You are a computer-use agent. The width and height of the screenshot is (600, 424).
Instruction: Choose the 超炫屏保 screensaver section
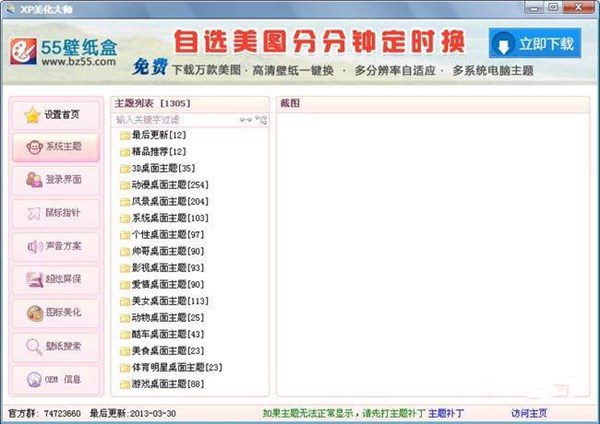pos(56,280)
